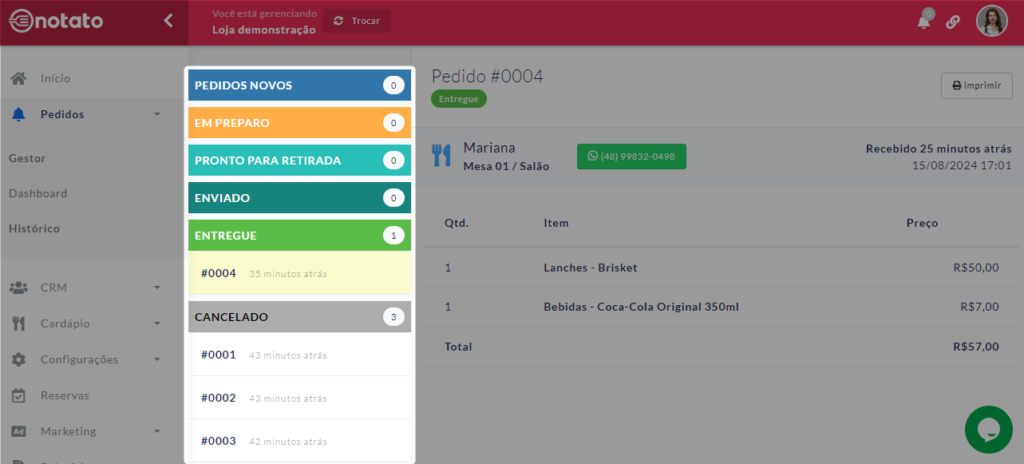Viewport: 1024px width, 464px height.
Task: Print the order with Imprimir button
Action: (976, 86)
